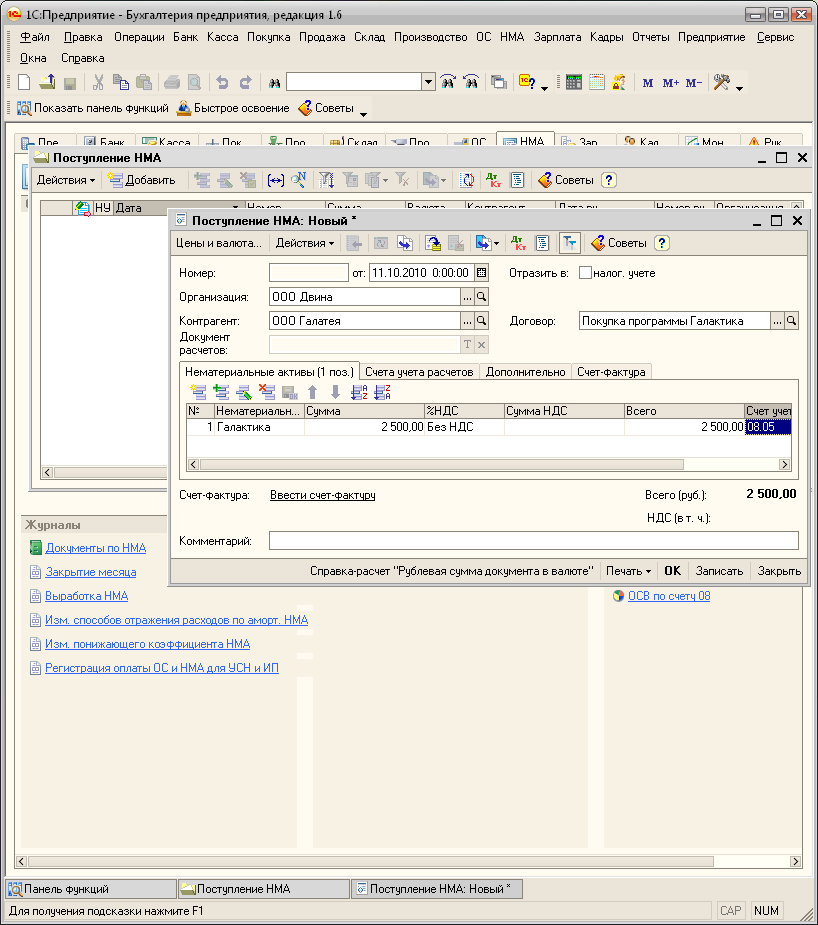
Task: Open Выработка НМА link
Action: tap(87, 596)
